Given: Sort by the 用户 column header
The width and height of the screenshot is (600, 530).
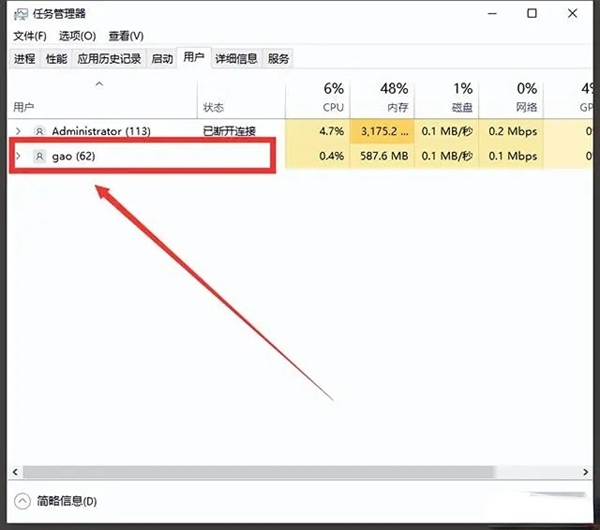Looking at the screenshot, I should (102, 99).
